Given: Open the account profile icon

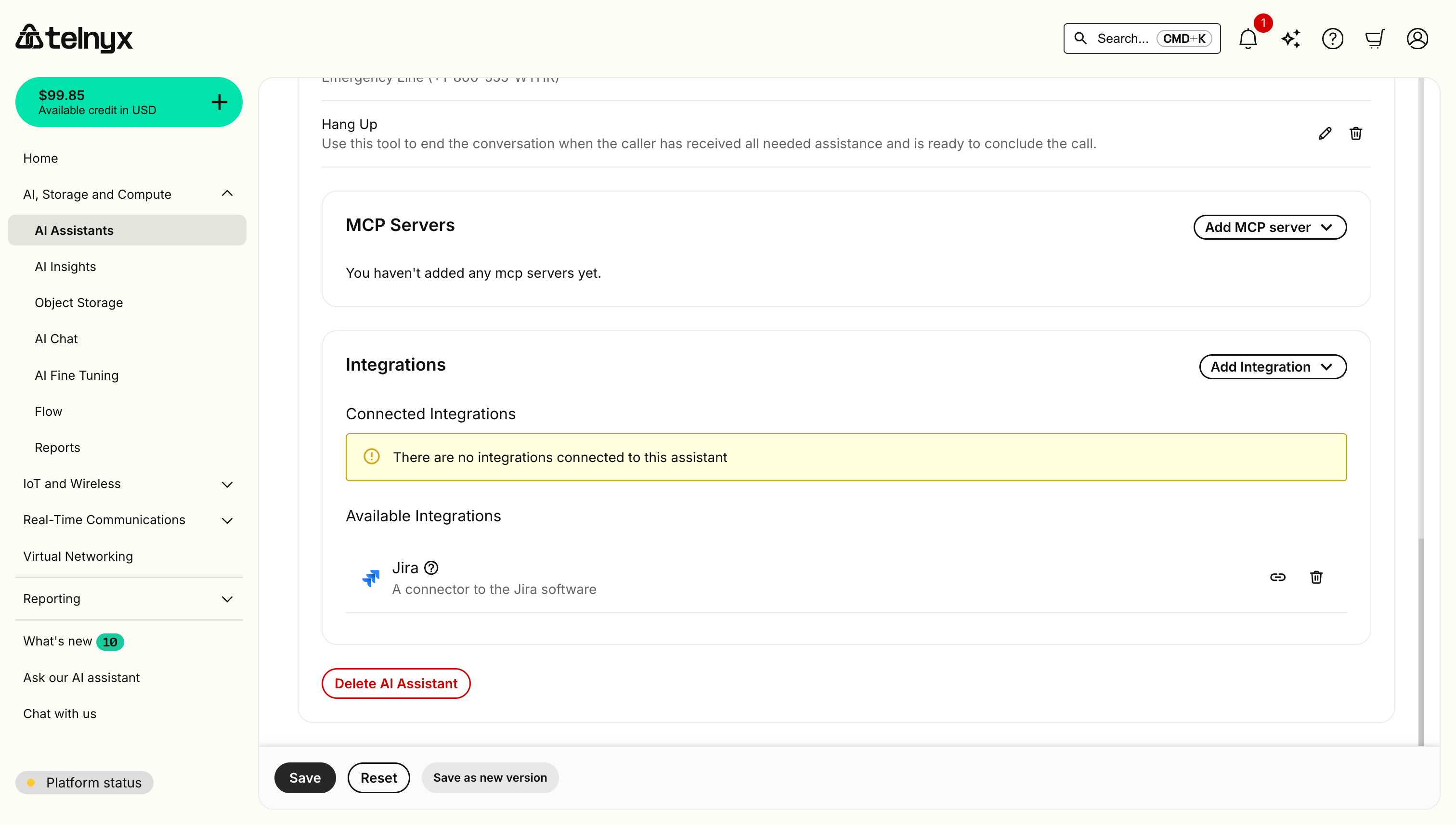Looking at the screenshot, I should tap(1417, 39).
